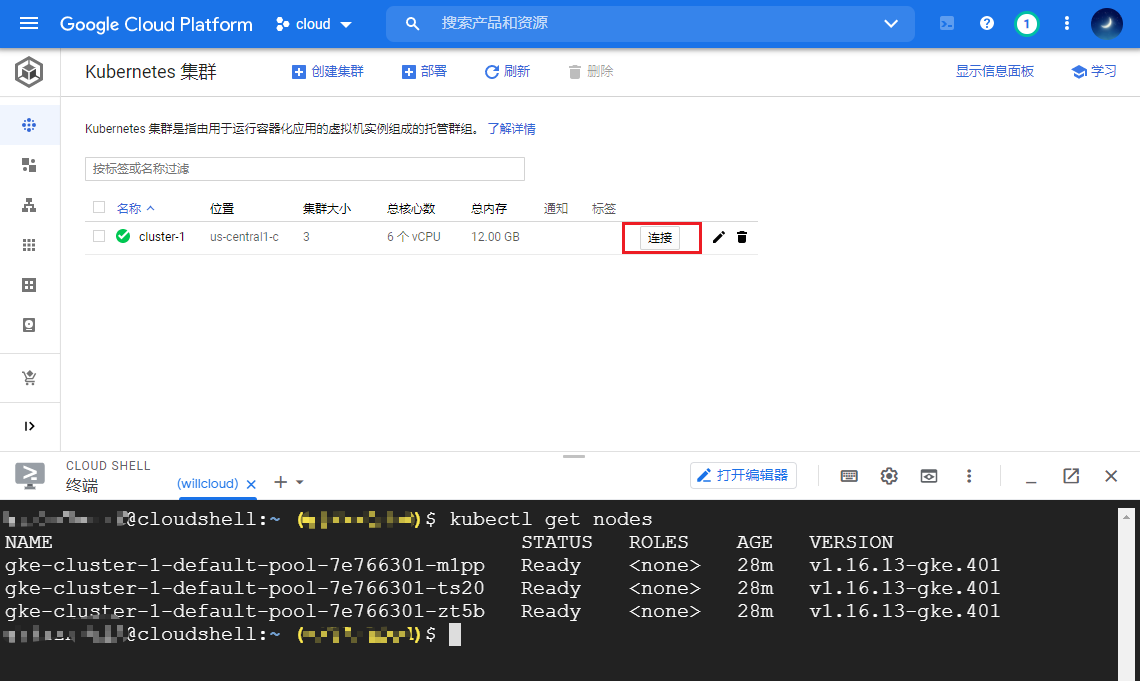The height and width of the screenshot is (681, 1140).
Task: Click the 连接 connect button for cluster-1
Action: [x=660, y=238]
